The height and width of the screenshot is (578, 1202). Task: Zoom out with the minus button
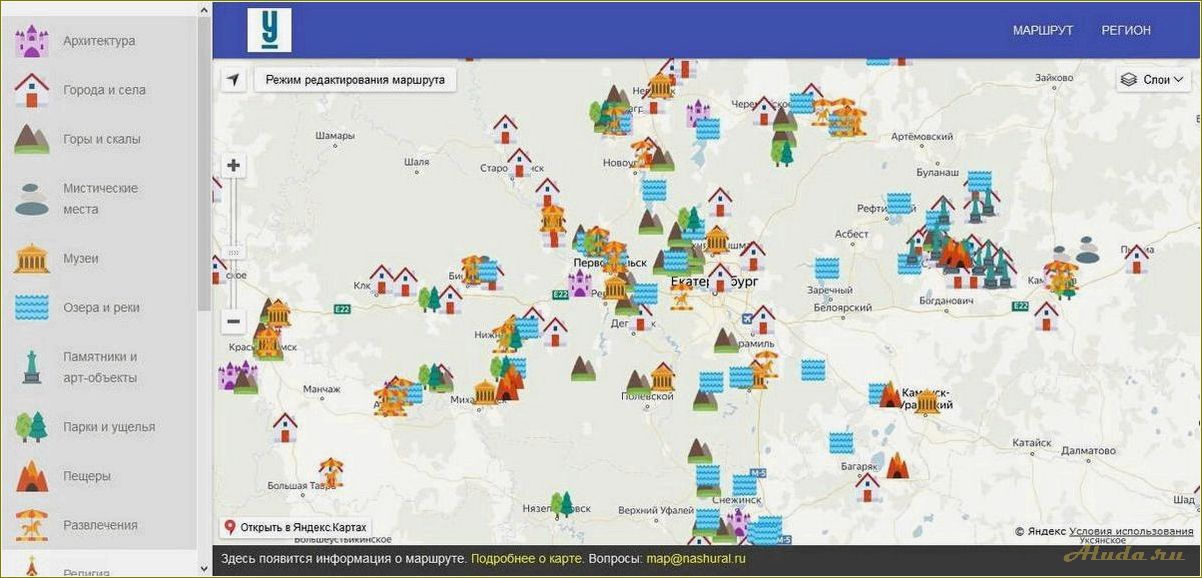tap(233, 322)
